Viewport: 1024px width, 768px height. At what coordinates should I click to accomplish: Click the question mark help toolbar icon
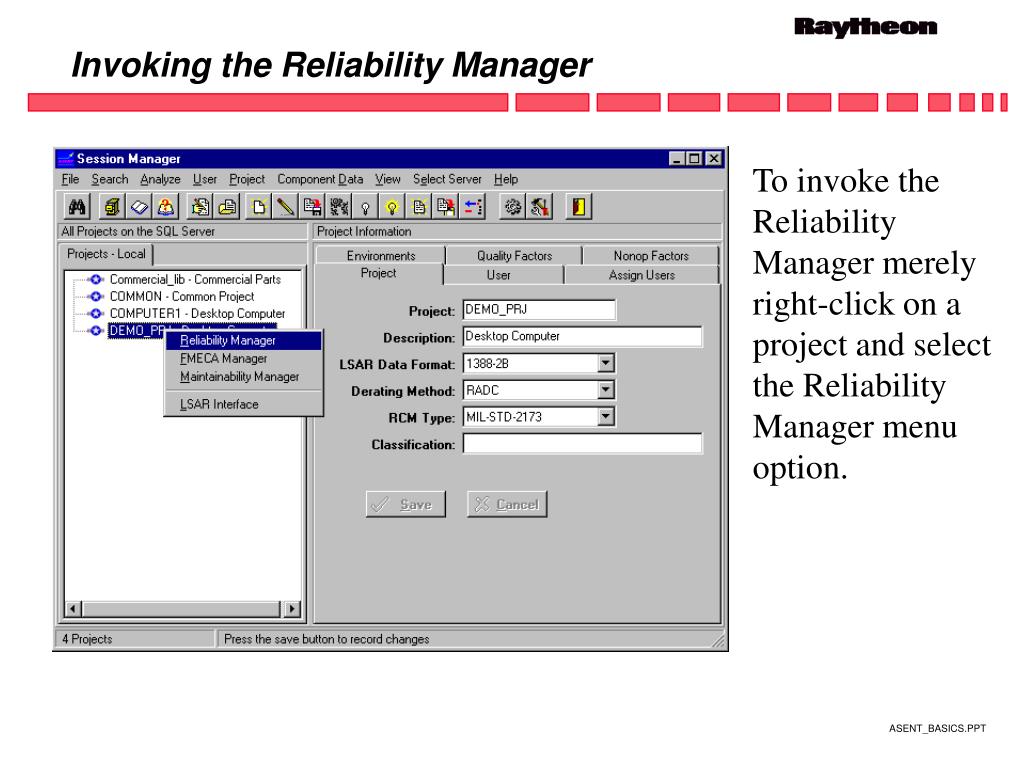166,207
